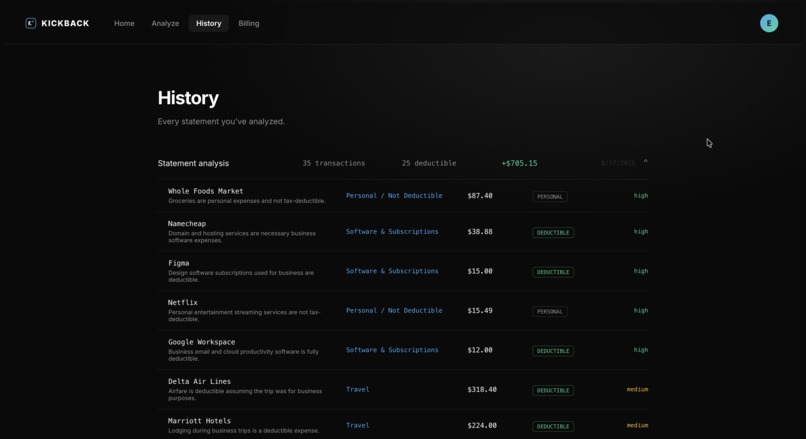Select the Whole Foods Market row name
The width and height of the screenshot is (806, 439).
pos(206,191)
